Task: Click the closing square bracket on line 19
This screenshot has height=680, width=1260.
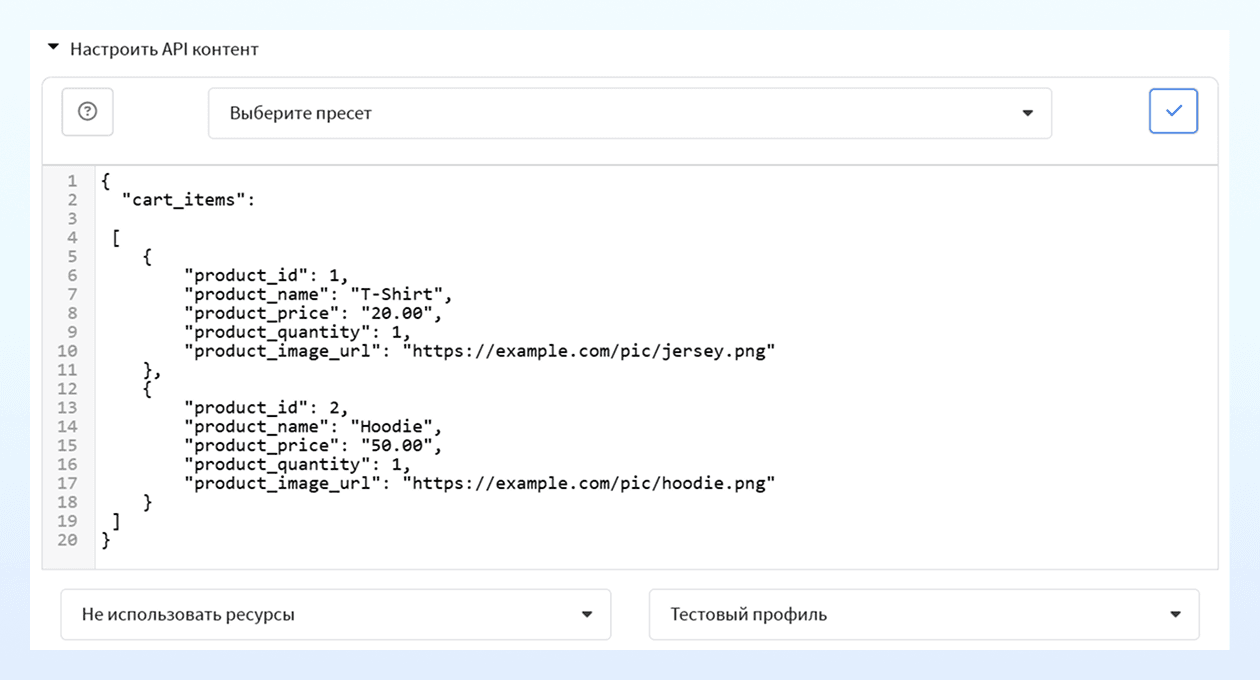Action: point(117,521)
